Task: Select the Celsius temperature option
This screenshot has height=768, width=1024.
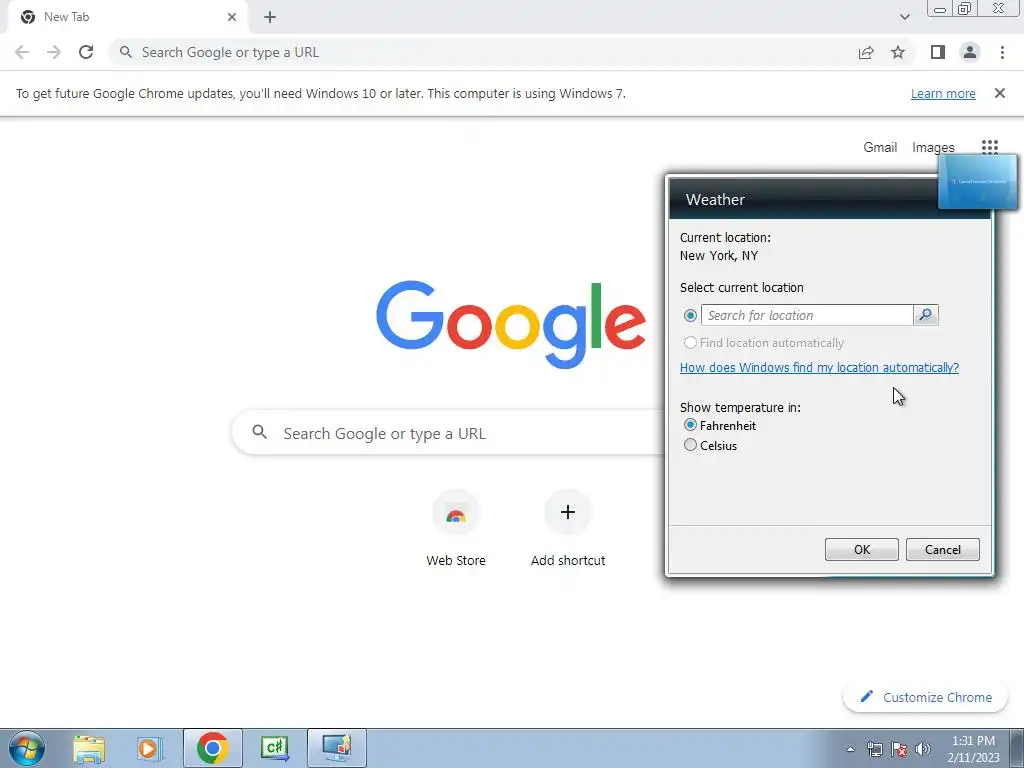Action: 690,445
